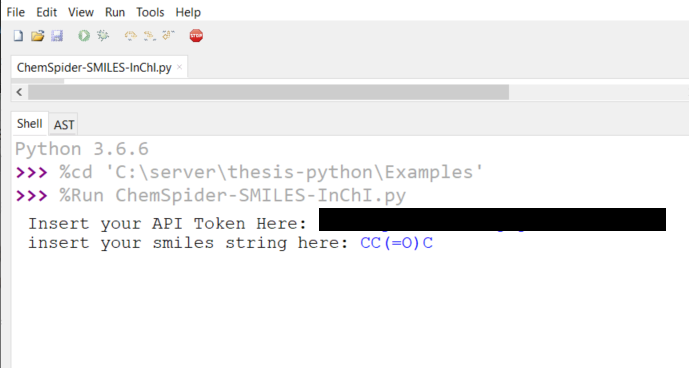The image size is (689, 368).
Task: Close the ChemSpider-SMILES-InChI.py editor tab
Action: [x=179, y=67]
